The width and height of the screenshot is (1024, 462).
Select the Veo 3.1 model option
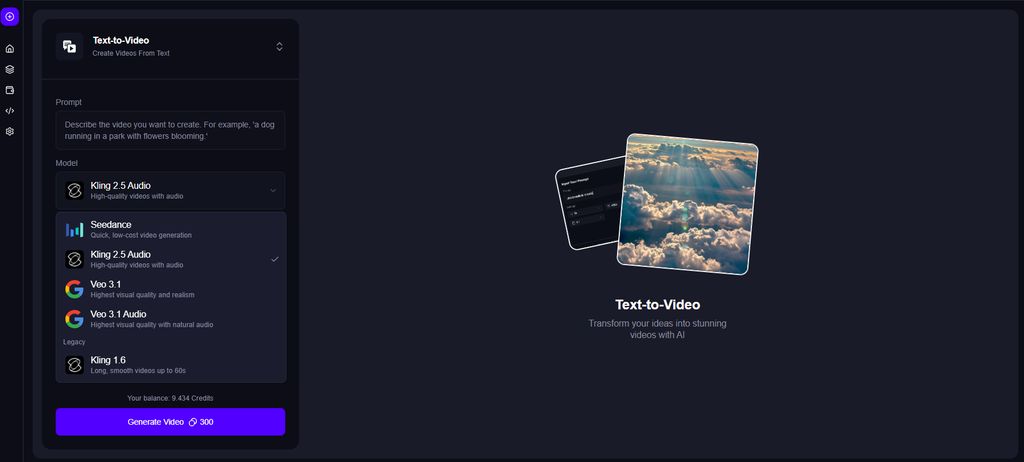pyautogui.click(x=170, y=289)
